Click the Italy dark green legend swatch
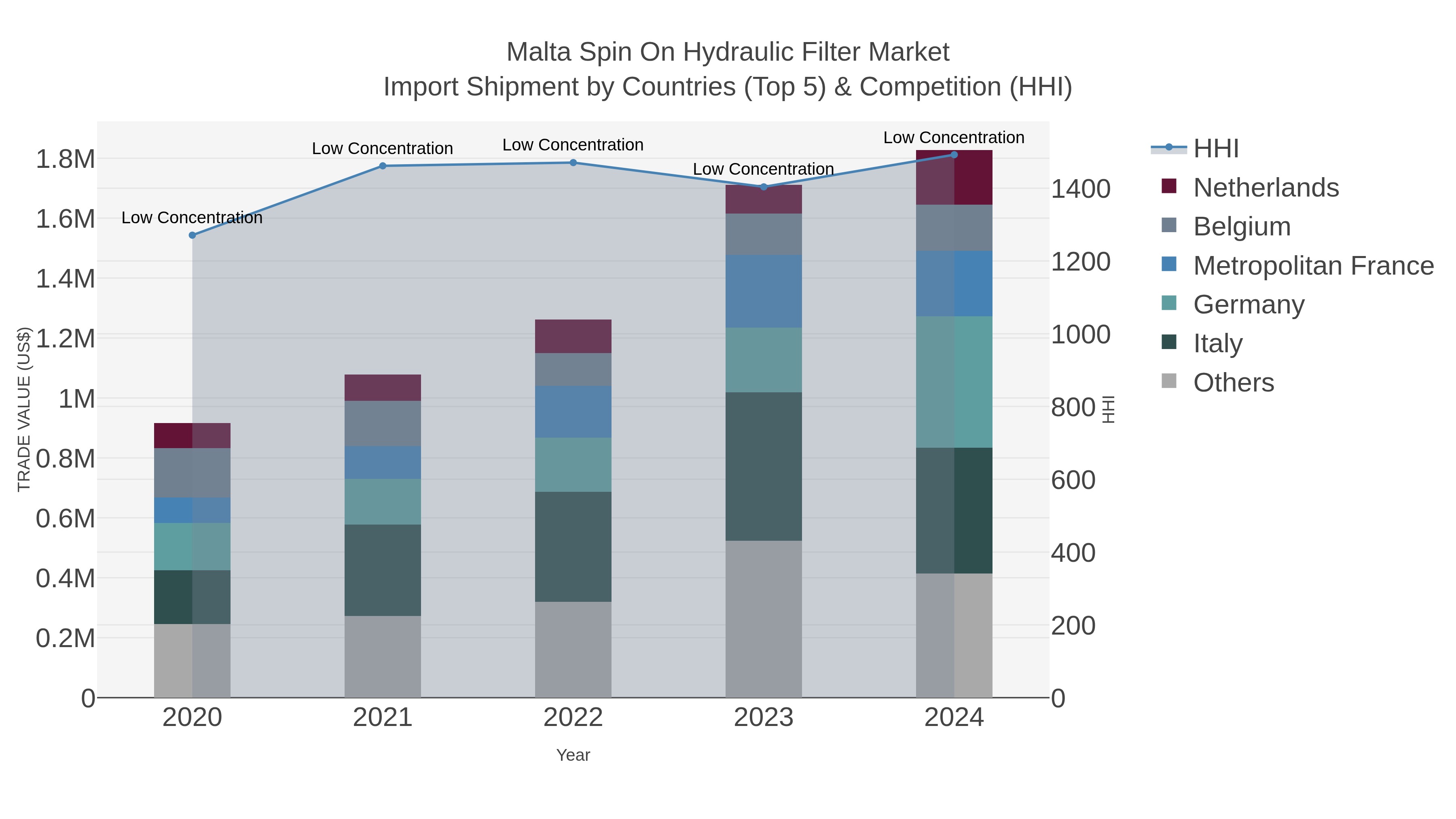 (1169, 342)
